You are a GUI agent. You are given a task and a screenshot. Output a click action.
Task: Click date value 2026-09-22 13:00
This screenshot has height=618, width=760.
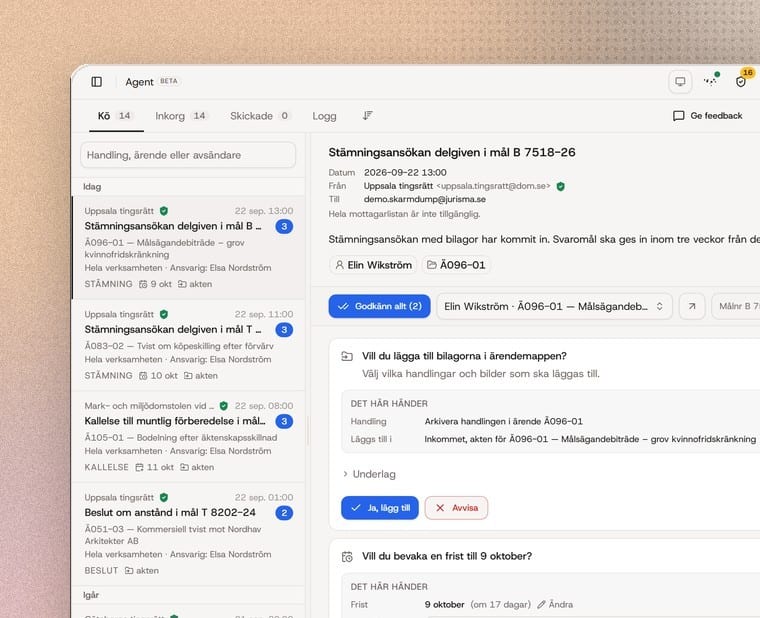tap(405, 173)
